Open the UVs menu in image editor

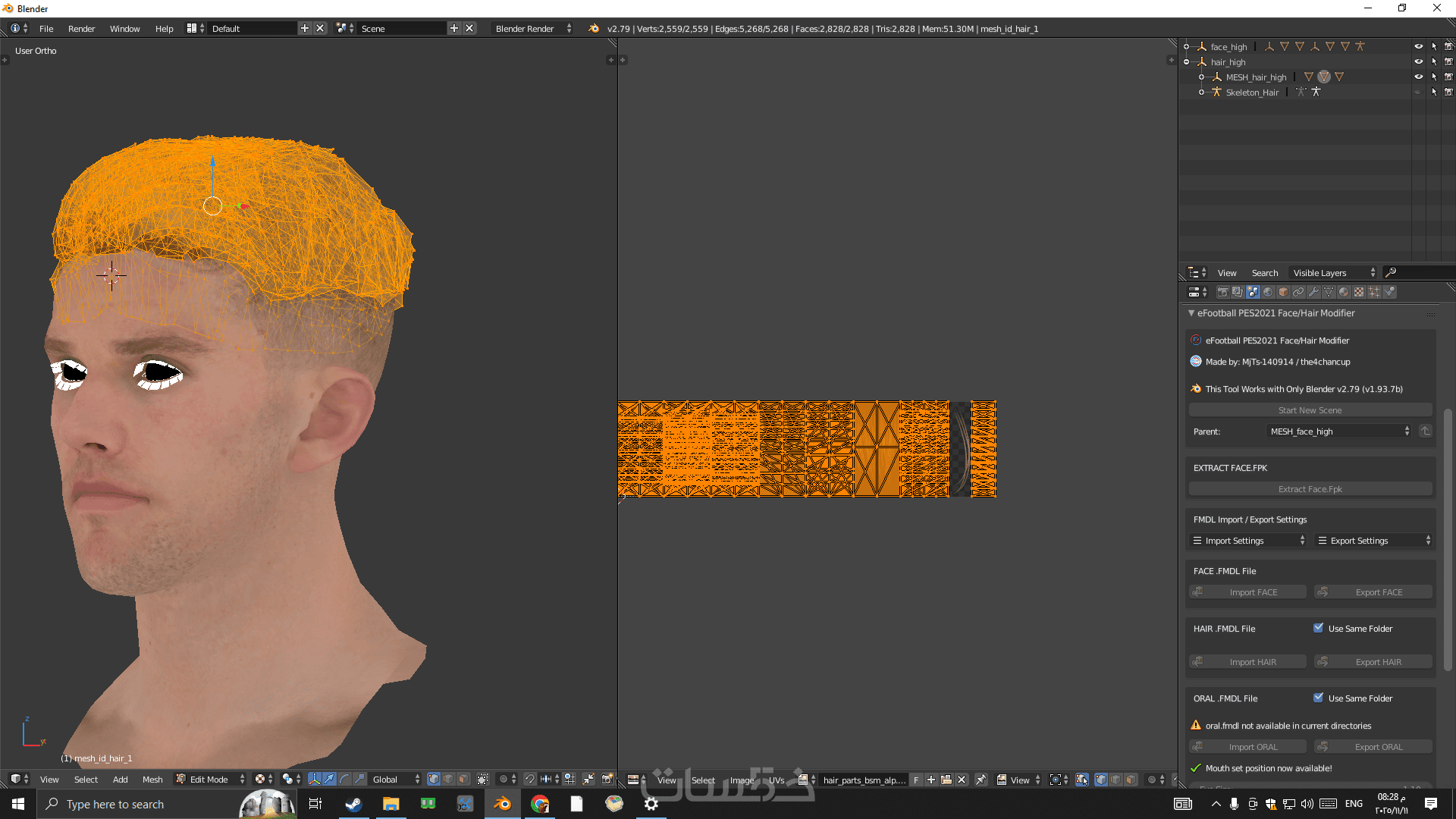click(776, 780)
